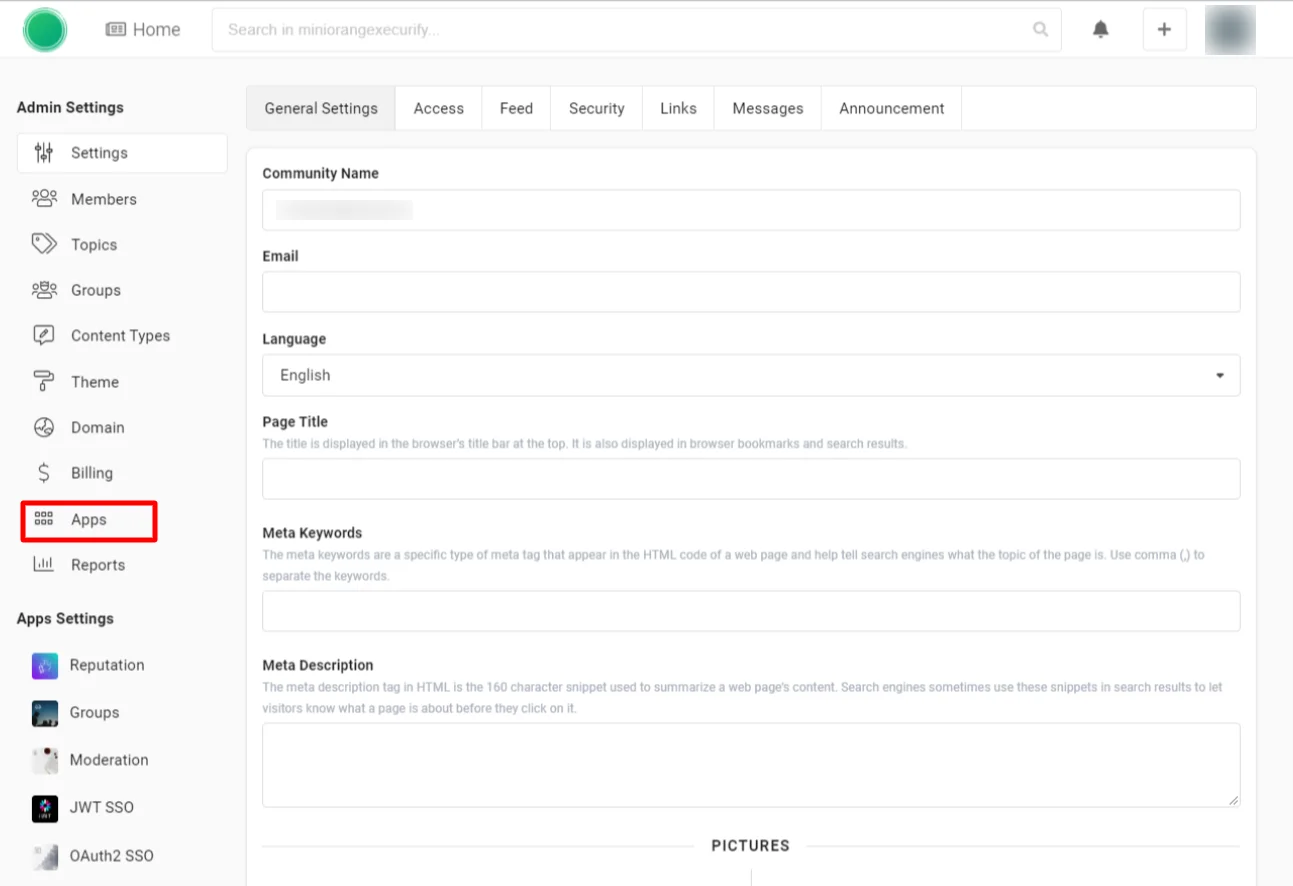Image resolution: width=1293 pixels, height=886 pixels.
Task: Click Home in the top bar
Action: click(143, 29)
